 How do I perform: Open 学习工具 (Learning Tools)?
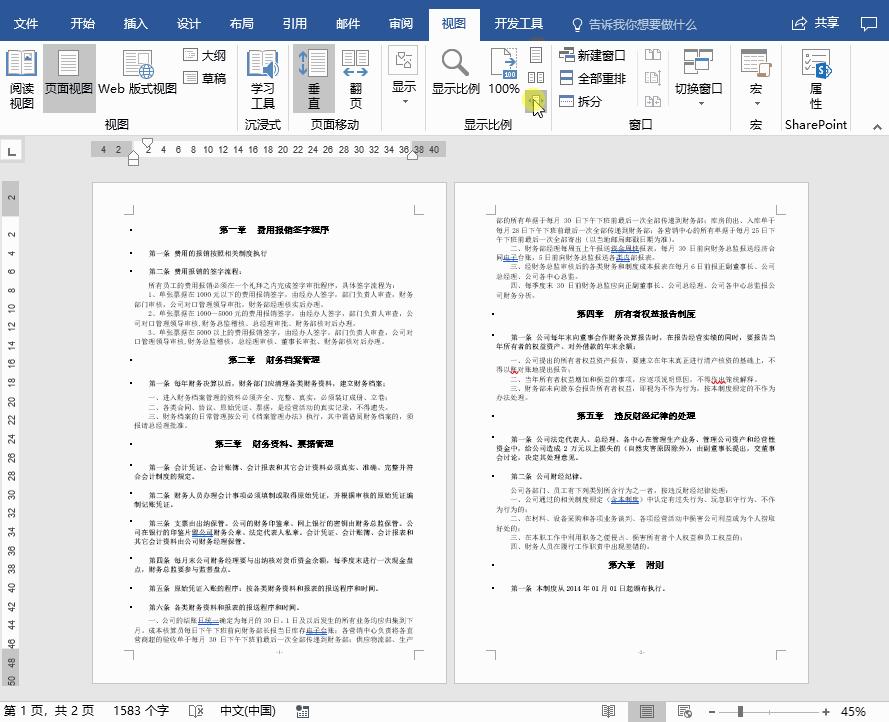[262, 75]
